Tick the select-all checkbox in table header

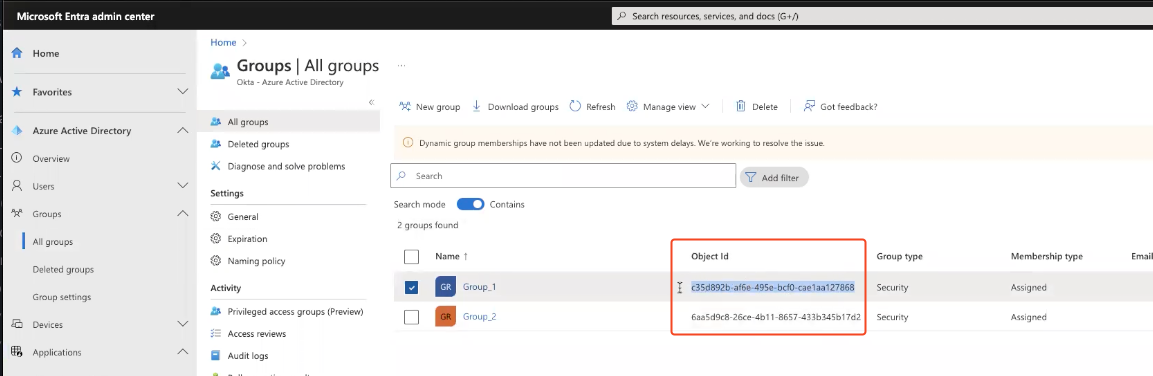click(412, 257)
